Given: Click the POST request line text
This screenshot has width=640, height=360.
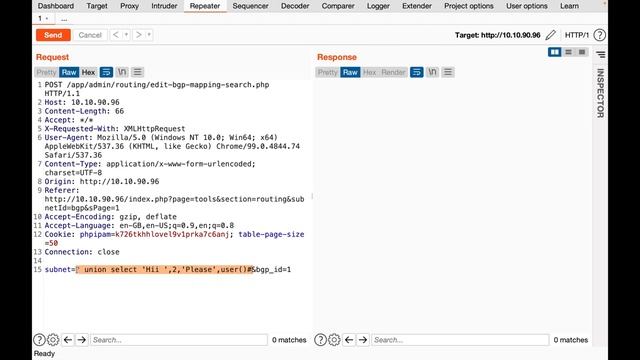Looking at the screenshot, I should tap(157, 89).
